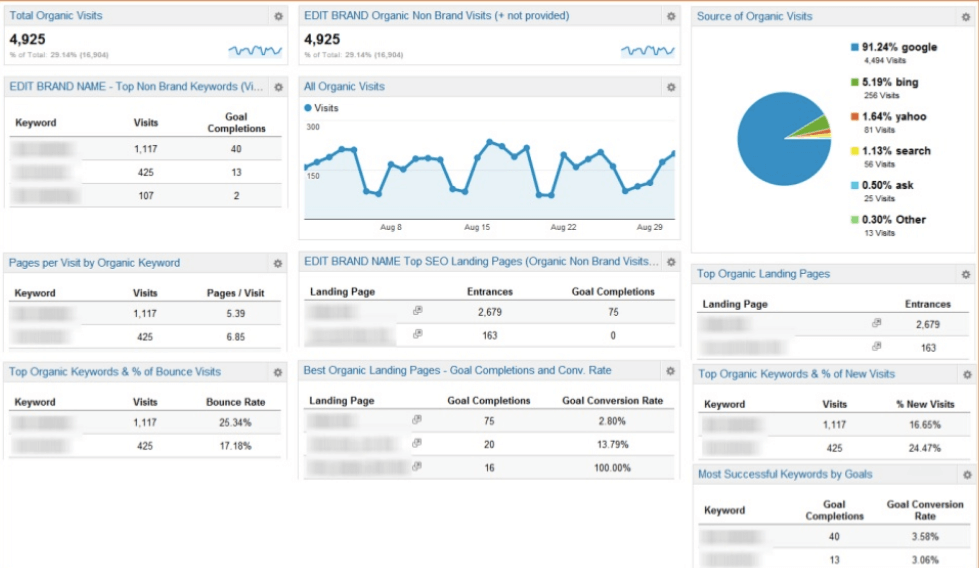Open settings of Pages per Visit by Organic Keyword

click(x=278, y=263)
